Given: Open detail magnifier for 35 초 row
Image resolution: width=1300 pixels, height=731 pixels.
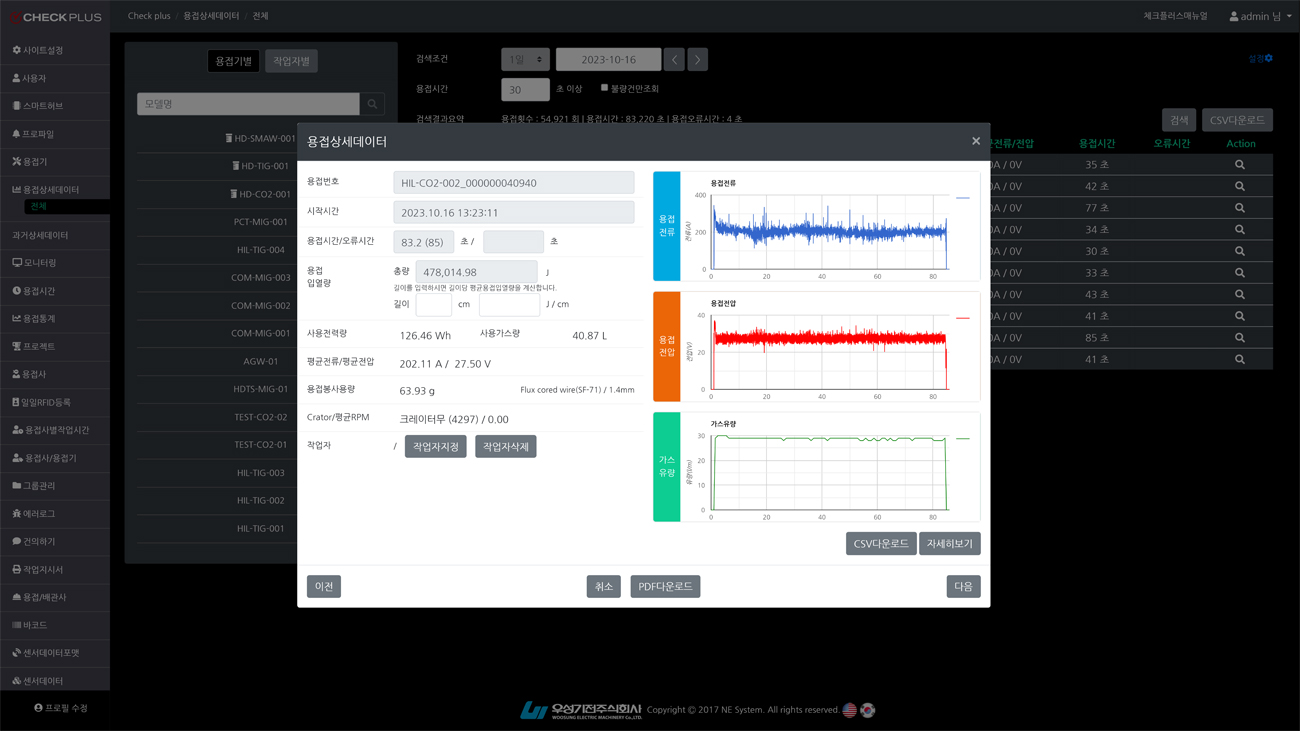Looking at the screenshot, I should pyautogui.click(x=1239, y=165).
